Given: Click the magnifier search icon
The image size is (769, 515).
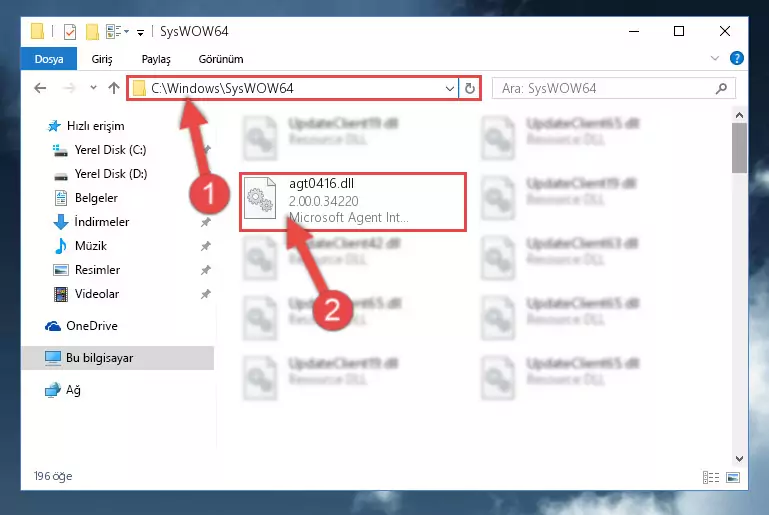Looking at the screenshot, I should point(721,88).
